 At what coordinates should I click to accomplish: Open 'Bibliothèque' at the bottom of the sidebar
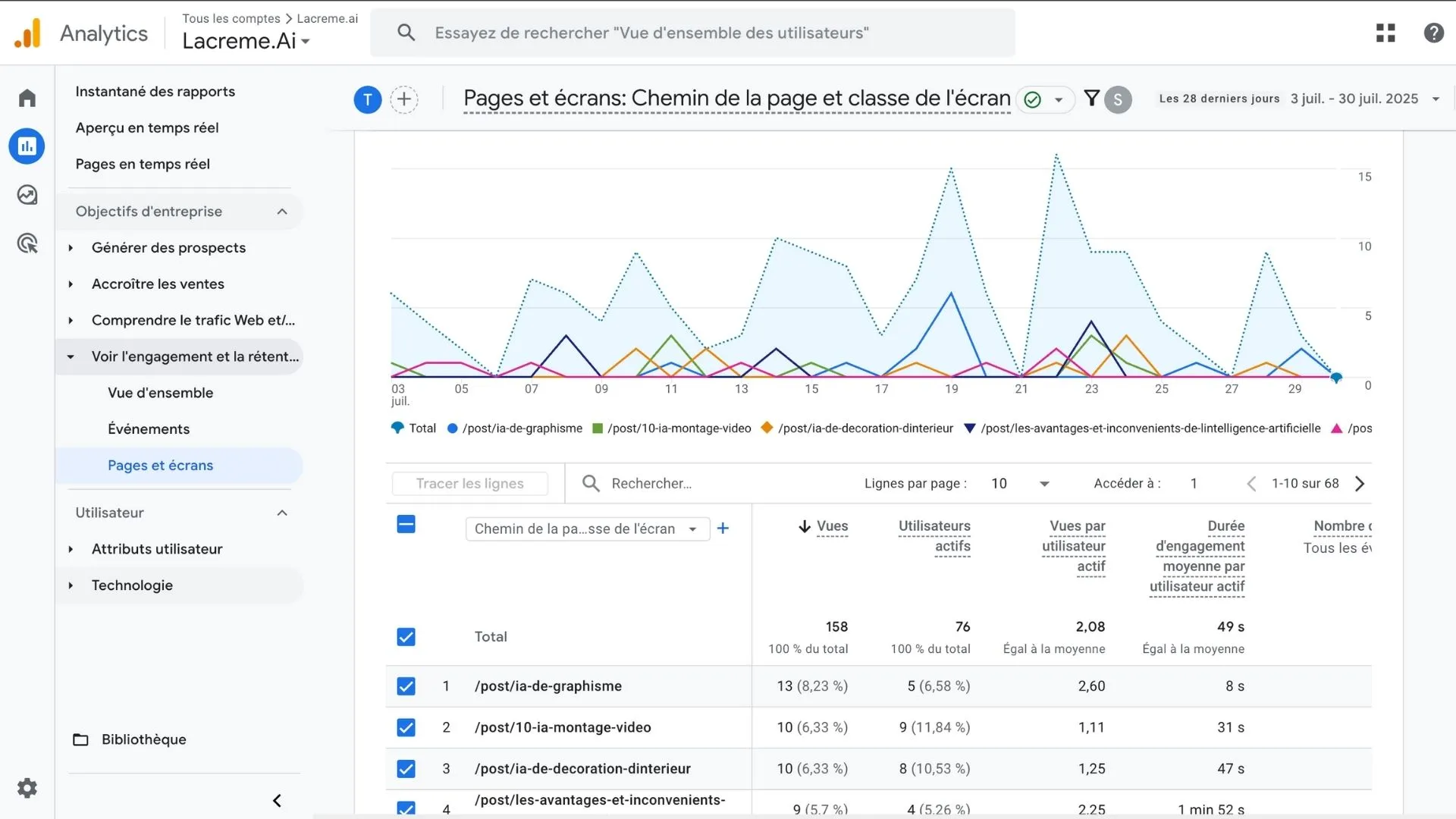click(144, 739)
